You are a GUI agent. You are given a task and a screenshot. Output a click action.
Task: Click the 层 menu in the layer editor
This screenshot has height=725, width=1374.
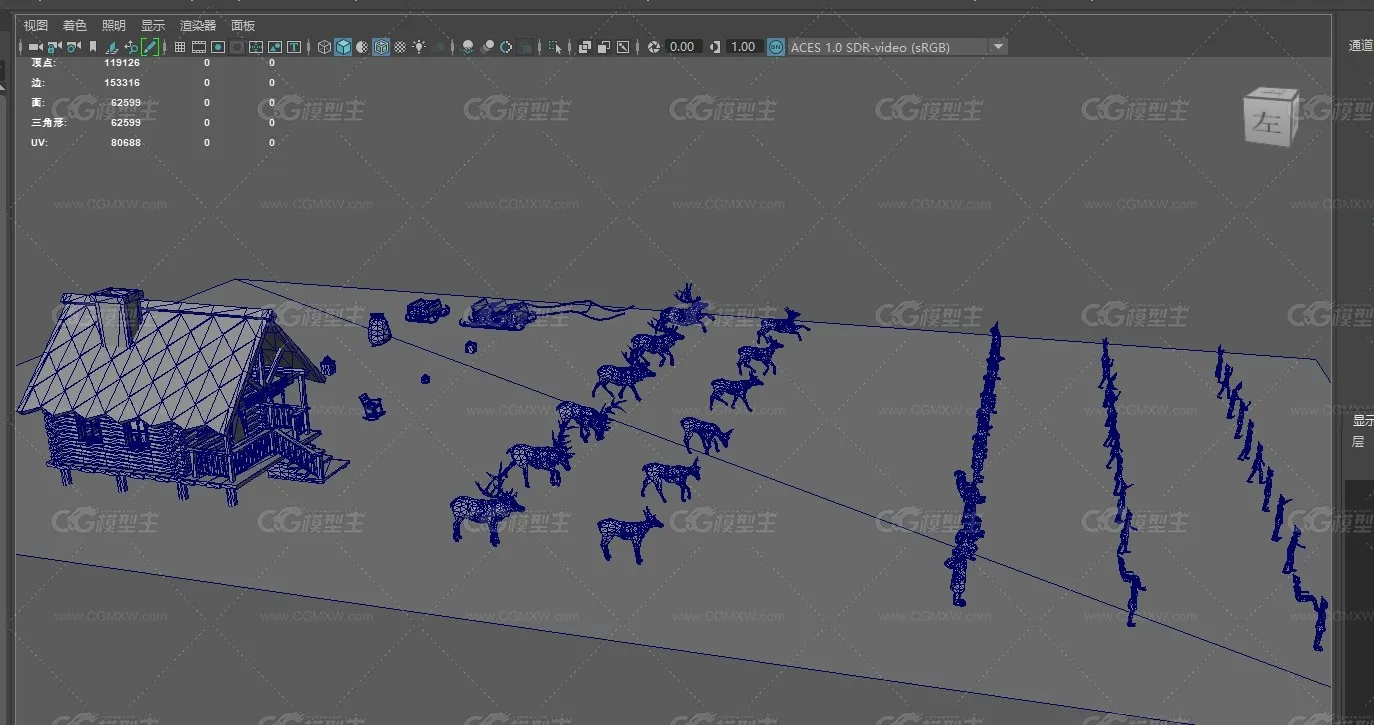(1358, 441)
